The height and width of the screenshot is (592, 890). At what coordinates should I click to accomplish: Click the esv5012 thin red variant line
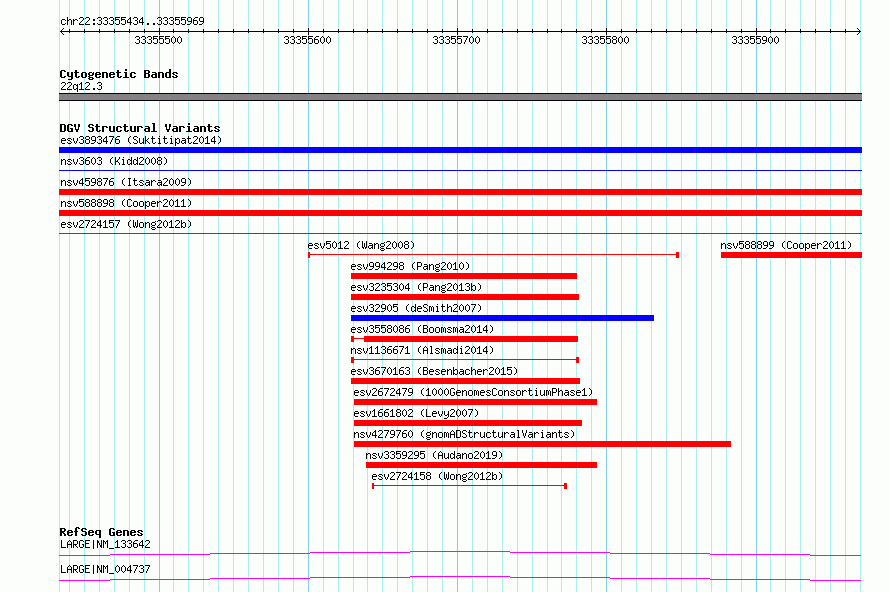pos(493,255)
